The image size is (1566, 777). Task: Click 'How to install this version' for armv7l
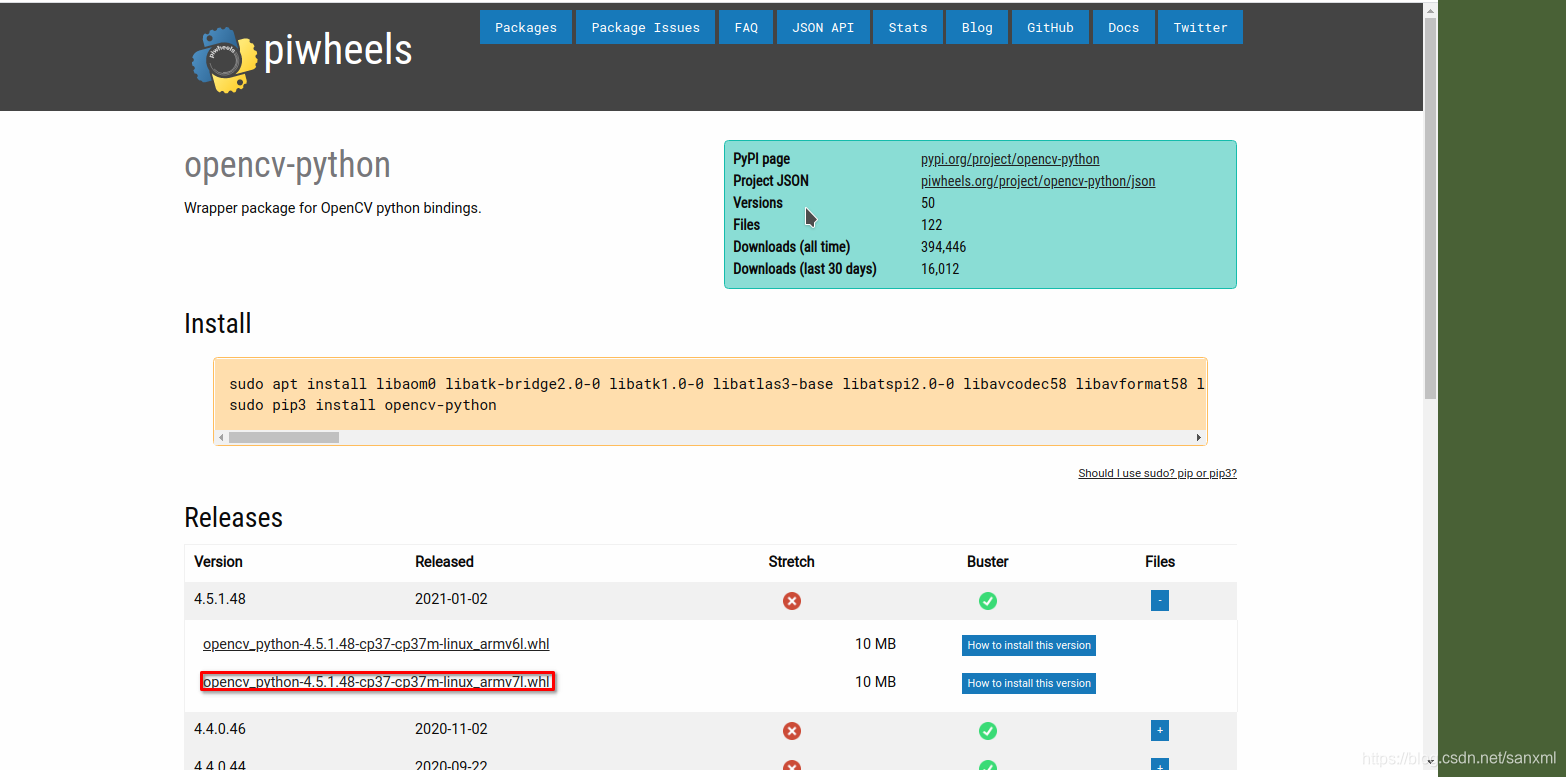coord(1029,683)
